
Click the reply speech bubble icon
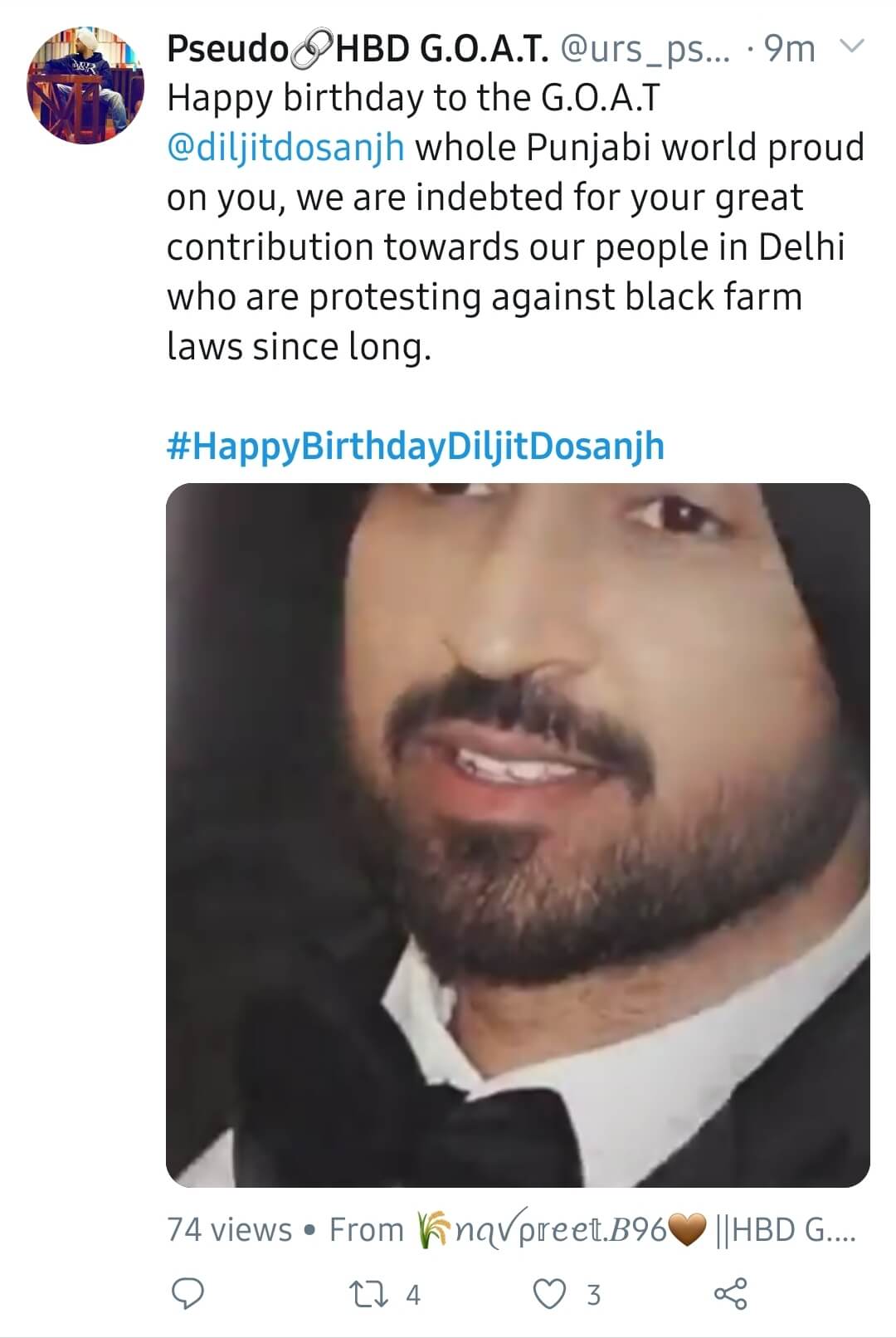tap(187, 1293)
